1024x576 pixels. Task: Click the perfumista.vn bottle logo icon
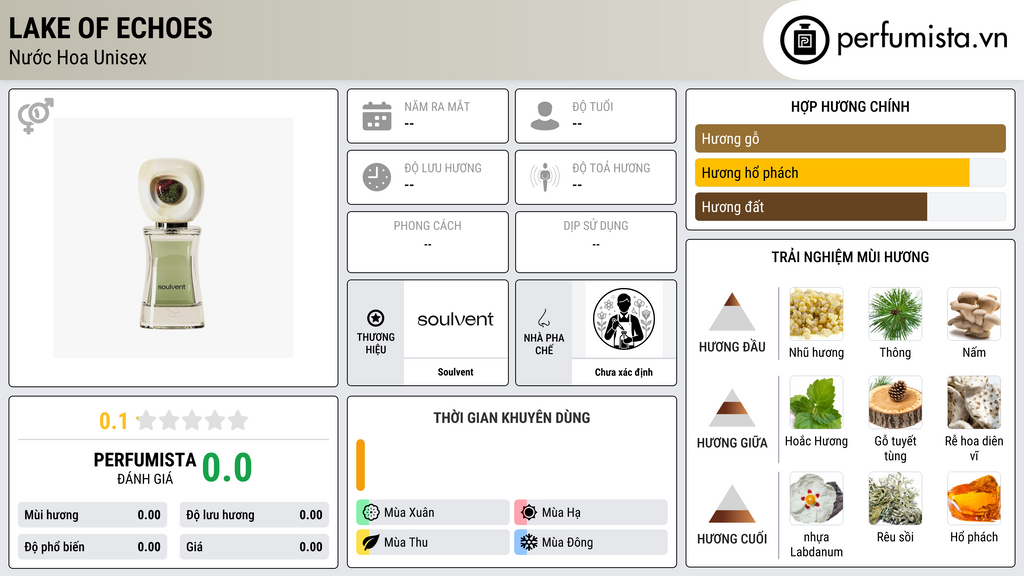[x=805, y=40]
